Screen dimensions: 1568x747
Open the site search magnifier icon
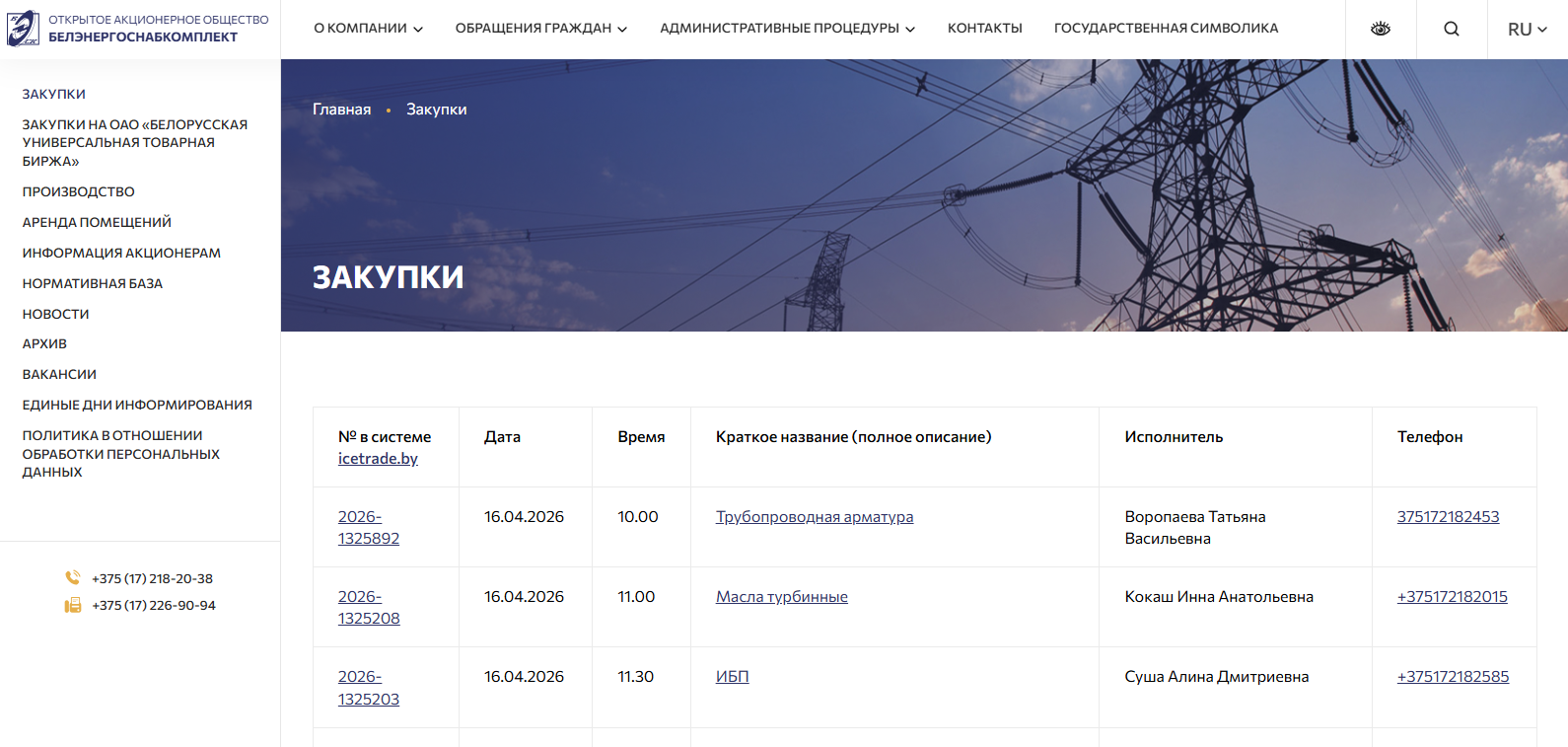1452,29
